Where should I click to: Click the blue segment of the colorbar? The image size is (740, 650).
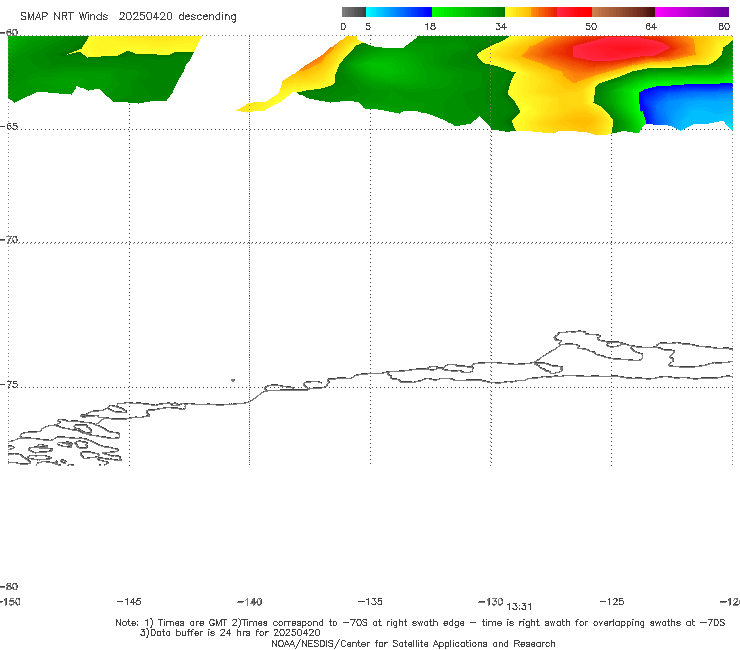pos(399,12)
